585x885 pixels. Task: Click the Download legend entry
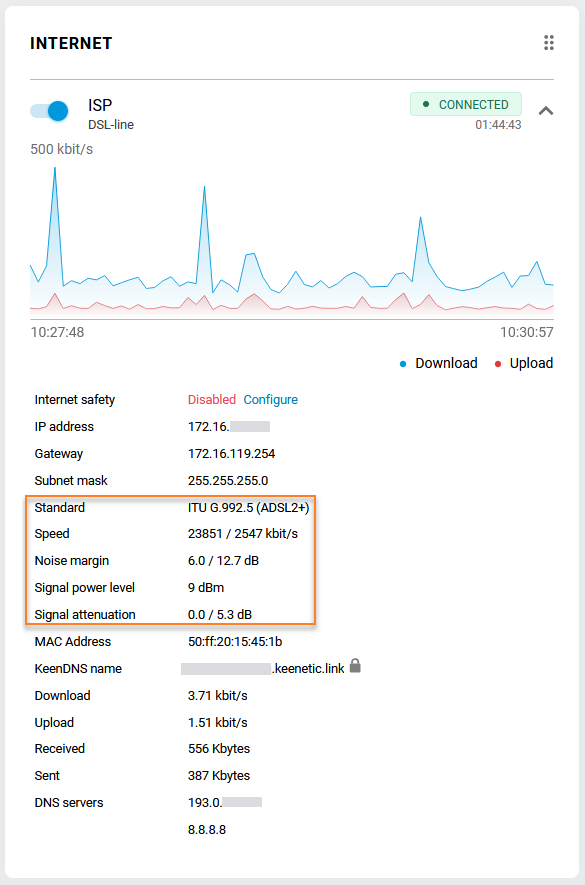pyautogui.click(x=439, y=363)
